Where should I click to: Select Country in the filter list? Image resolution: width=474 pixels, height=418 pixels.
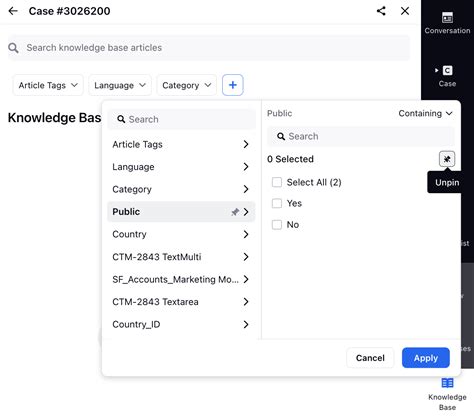181,234
